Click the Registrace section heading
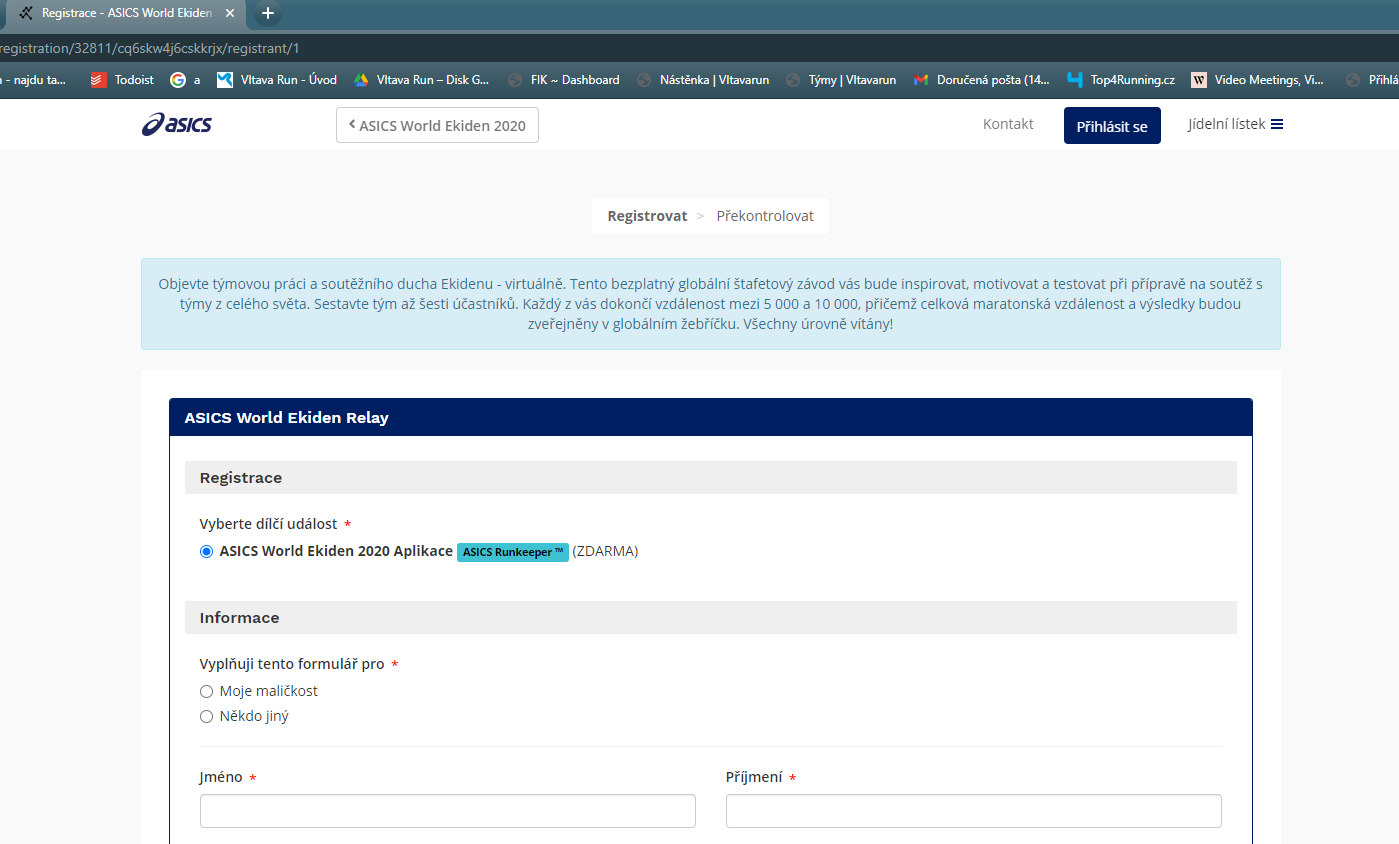 click(x=241, y=478)
